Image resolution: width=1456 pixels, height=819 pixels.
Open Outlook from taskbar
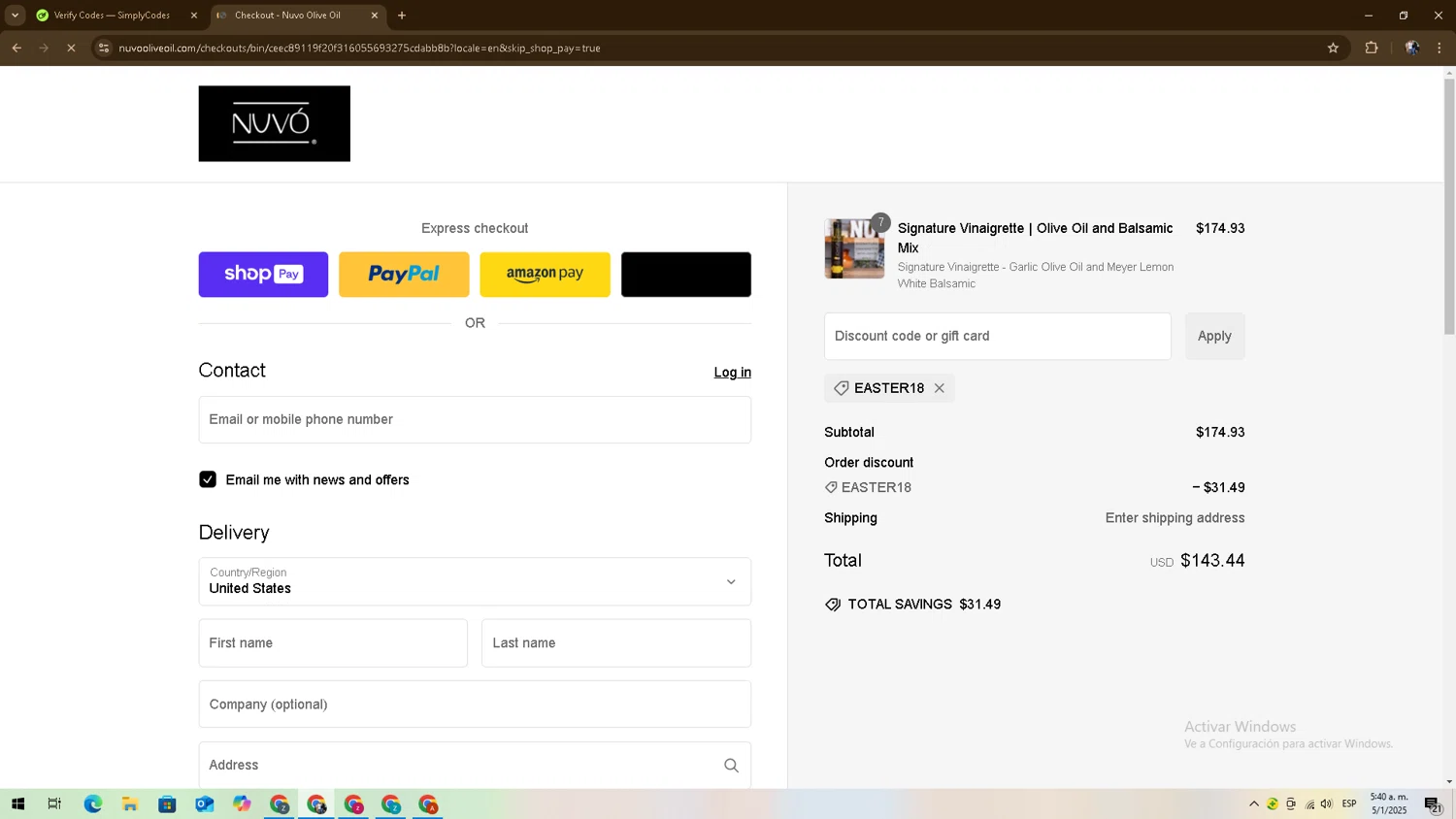point(204,803)
